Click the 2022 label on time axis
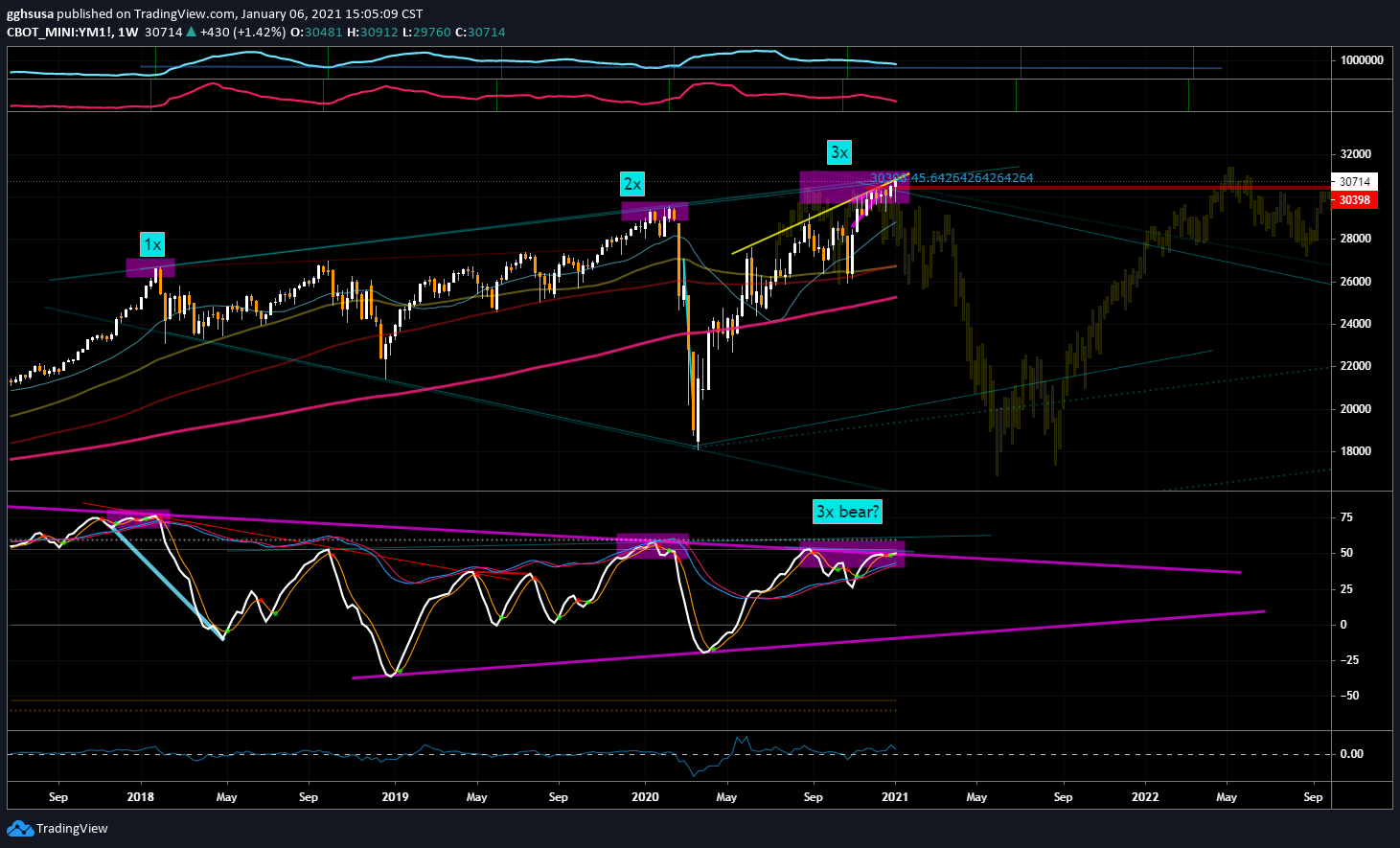Image resolution: width=1400 pixels, height=848 pixels. pyautogui.click(x=1145, y=797)
